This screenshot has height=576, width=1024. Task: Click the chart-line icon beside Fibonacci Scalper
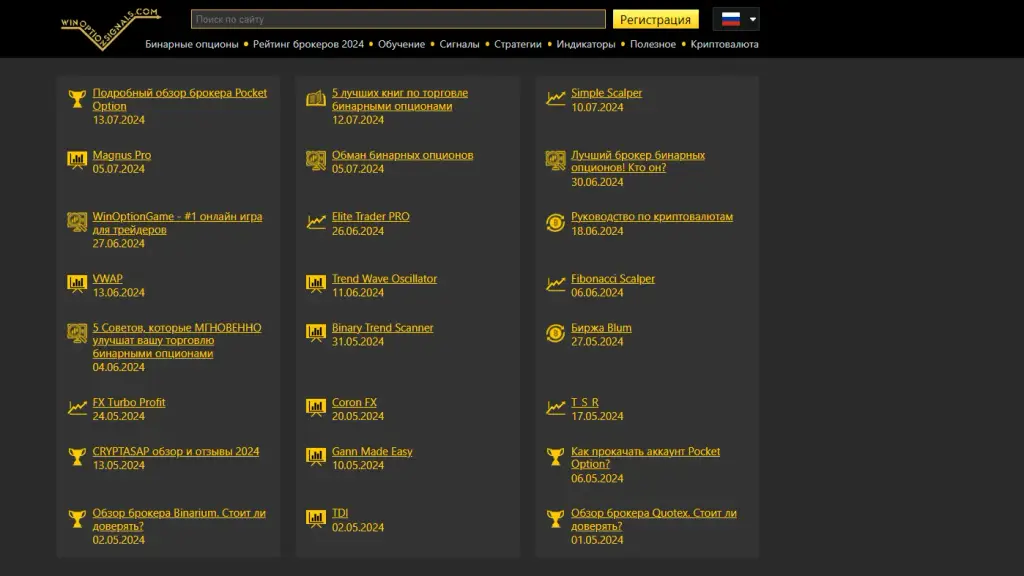tap(556, 283)
